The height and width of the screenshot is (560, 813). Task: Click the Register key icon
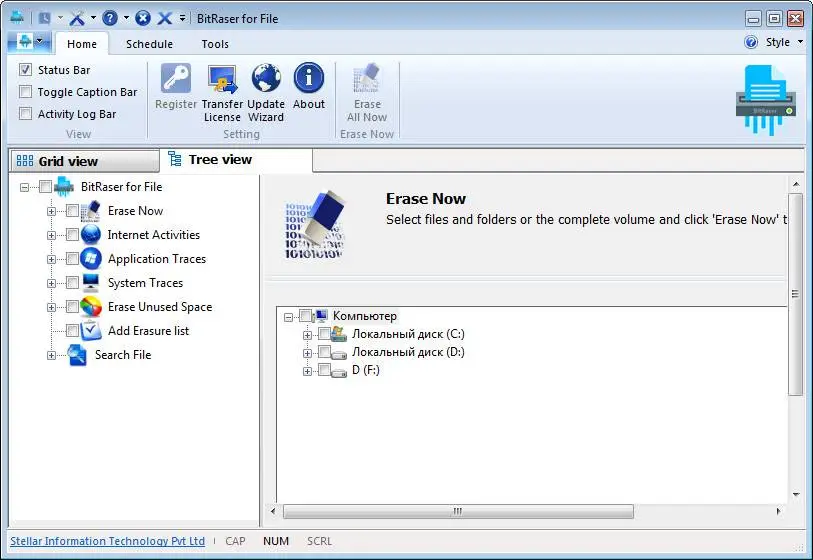click(x=176, y=78)
